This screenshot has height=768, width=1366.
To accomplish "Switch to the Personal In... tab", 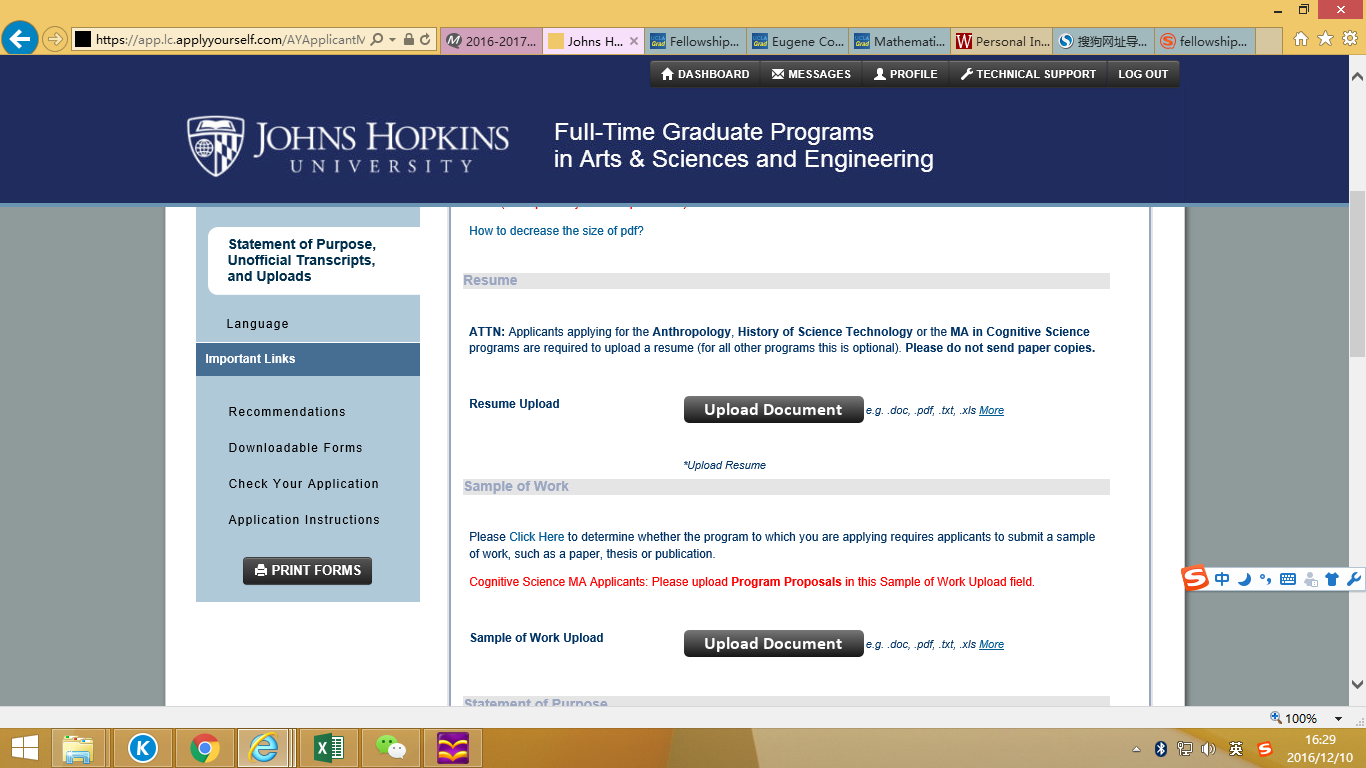I will [1002, 41].
